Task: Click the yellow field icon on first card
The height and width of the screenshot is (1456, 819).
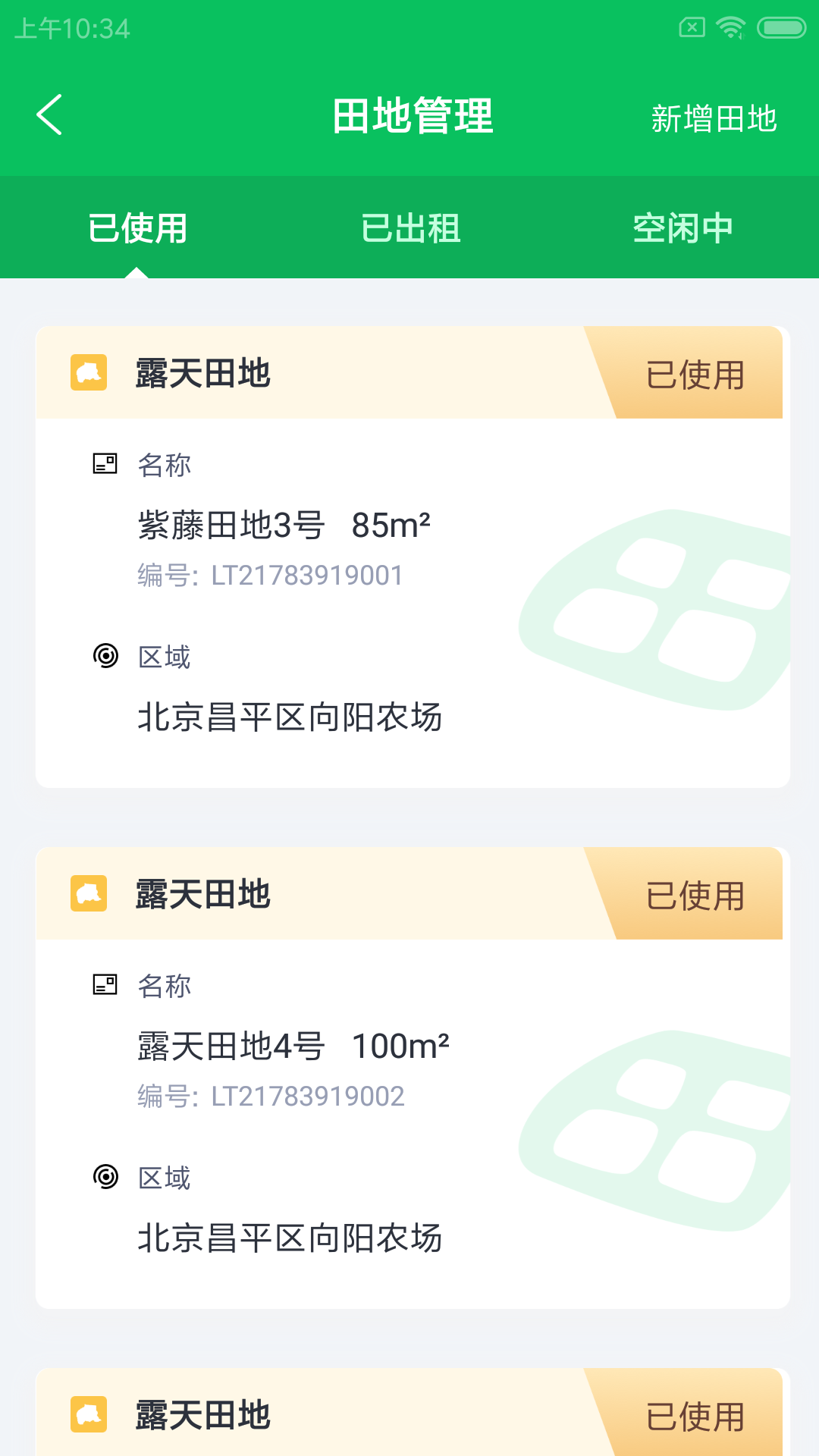Action: coord(89,373)
